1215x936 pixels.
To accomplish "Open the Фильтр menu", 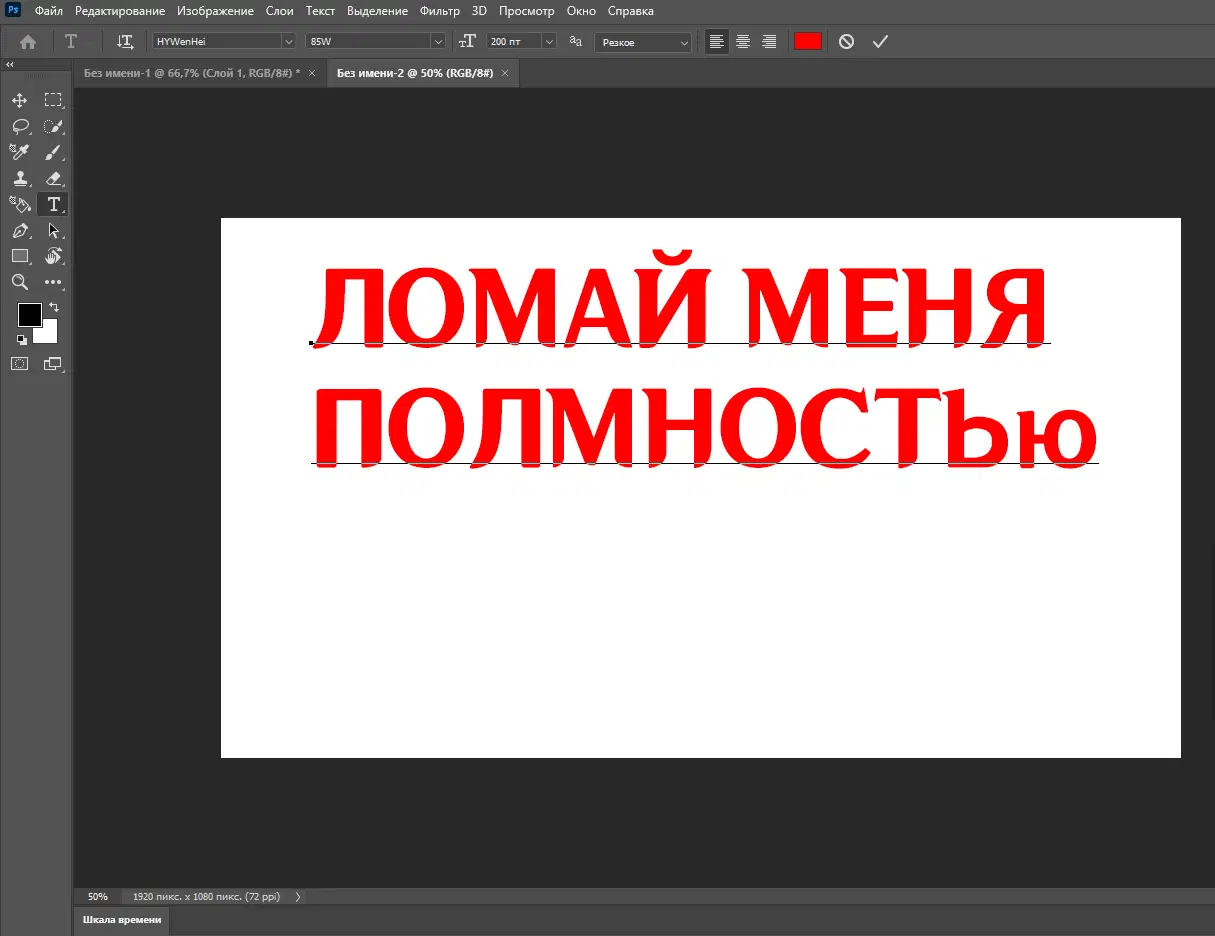I will coord(439,11).
